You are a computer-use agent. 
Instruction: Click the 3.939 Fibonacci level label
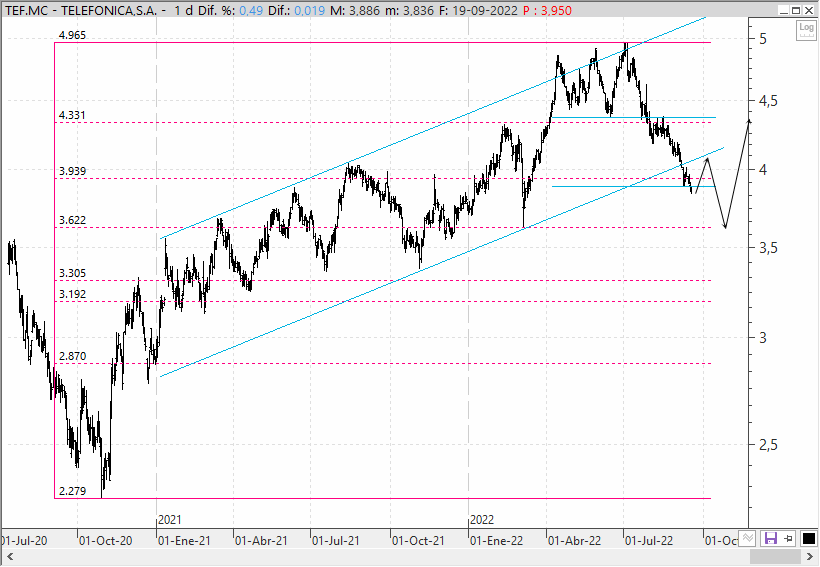point(72,171)
